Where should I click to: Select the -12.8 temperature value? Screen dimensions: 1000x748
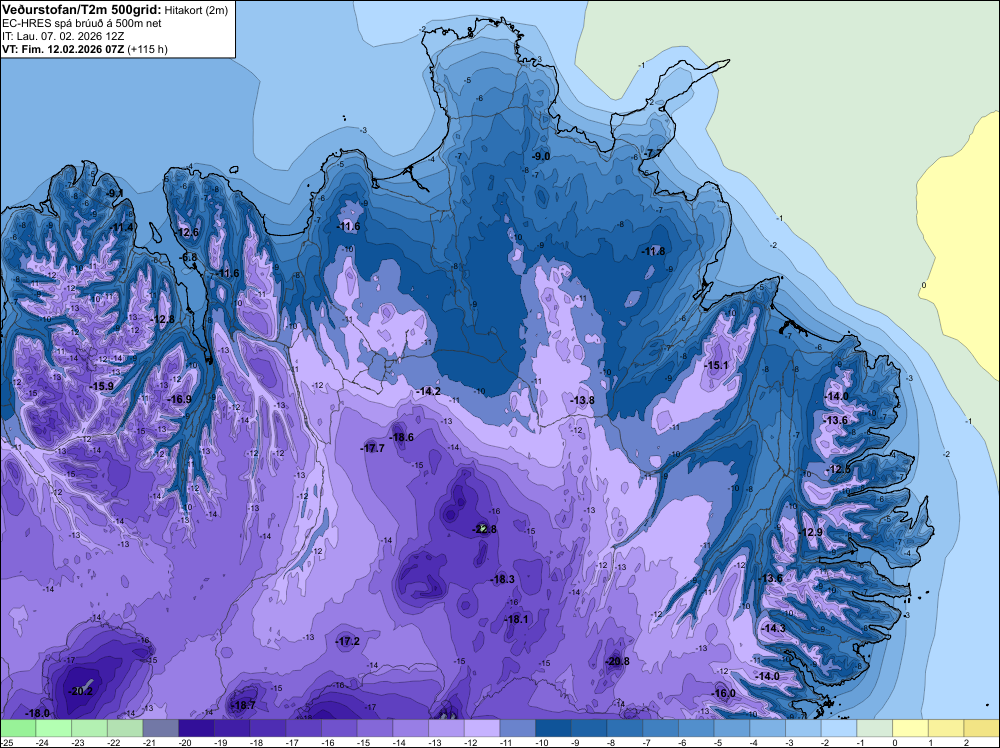coord(162,319)
